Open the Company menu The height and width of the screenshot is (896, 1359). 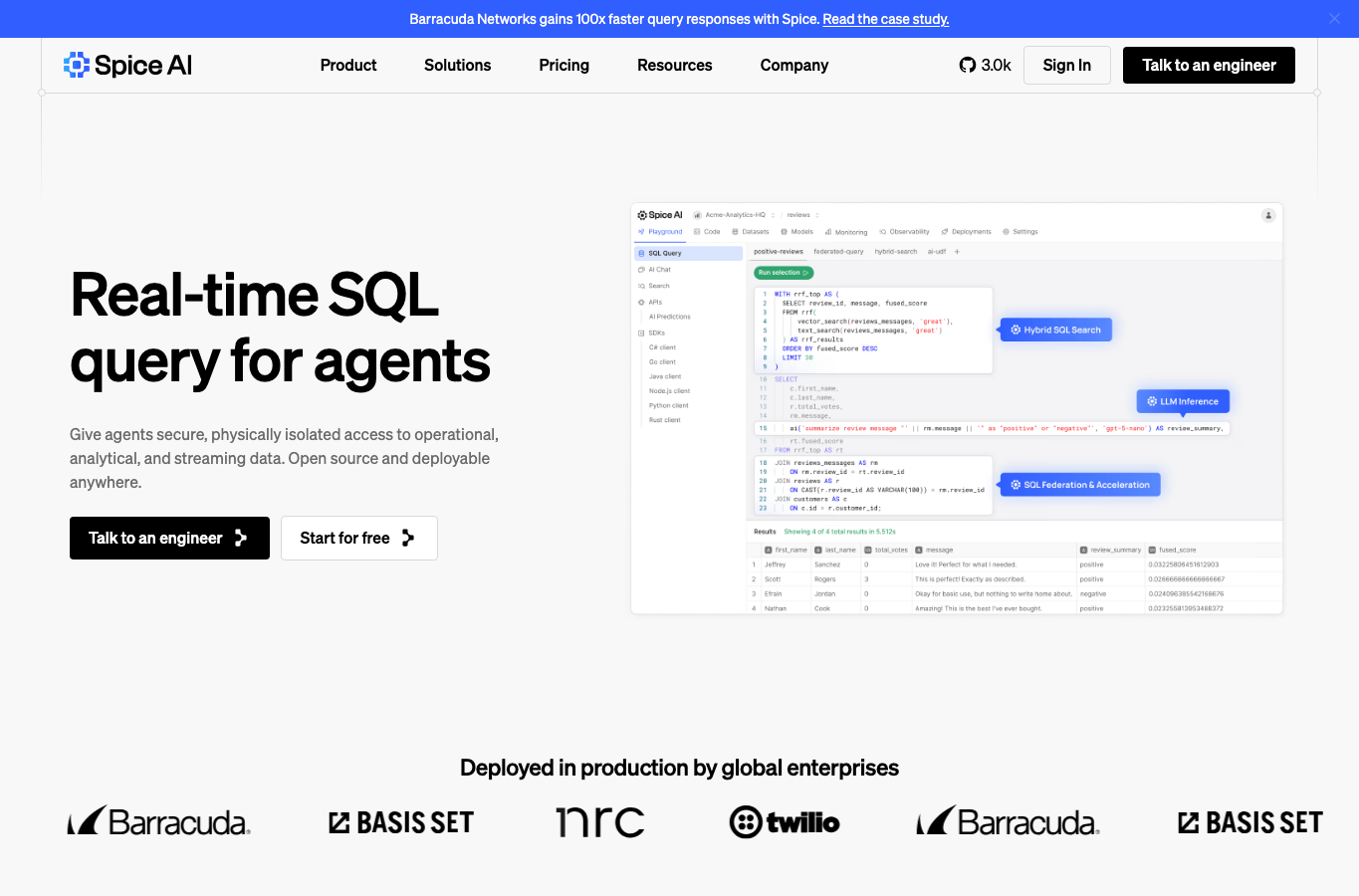point(794,65)
